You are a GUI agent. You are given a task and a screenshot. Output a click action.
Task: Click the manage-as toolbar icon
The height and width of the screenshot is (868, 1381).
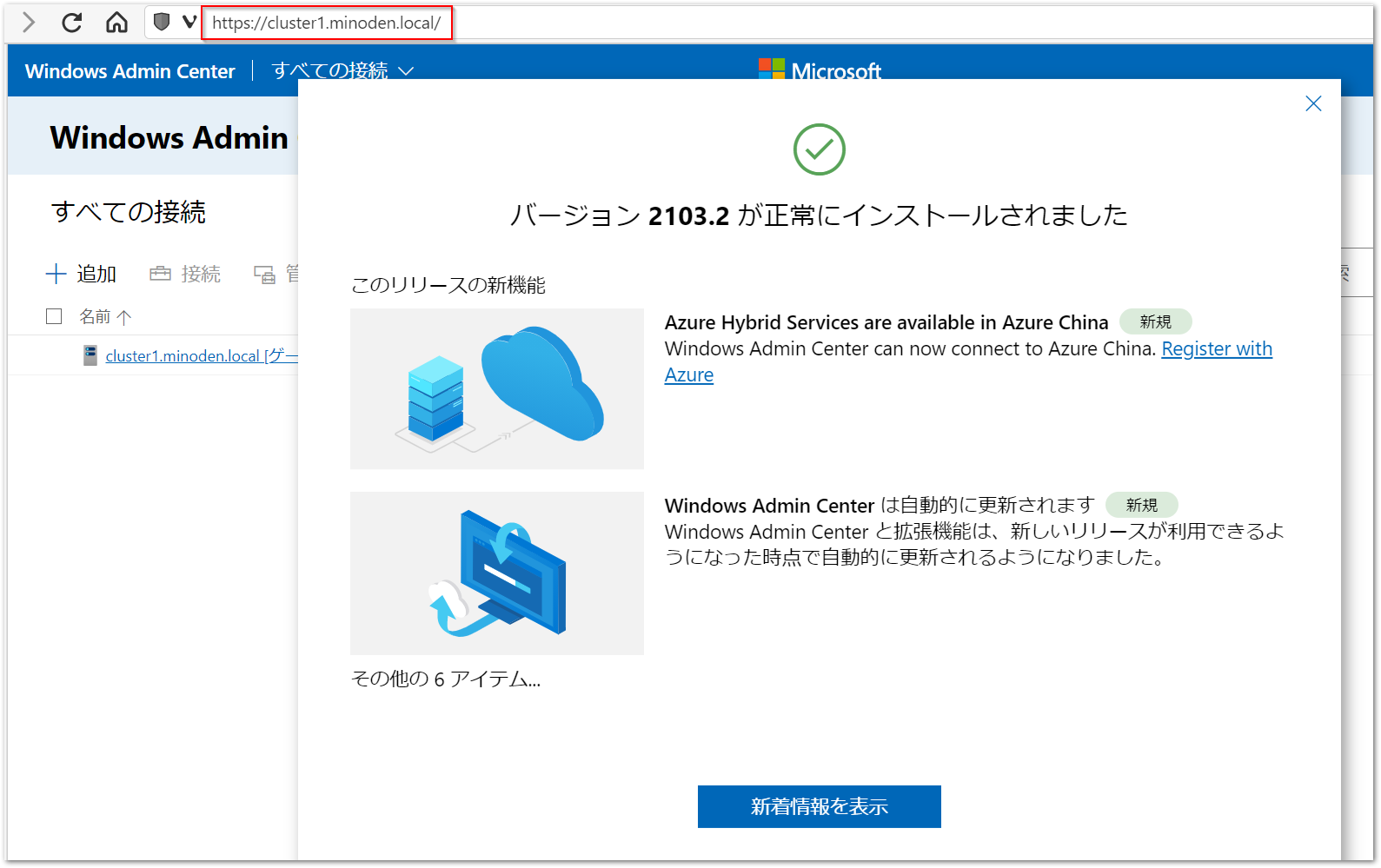(x=264, y=275)
